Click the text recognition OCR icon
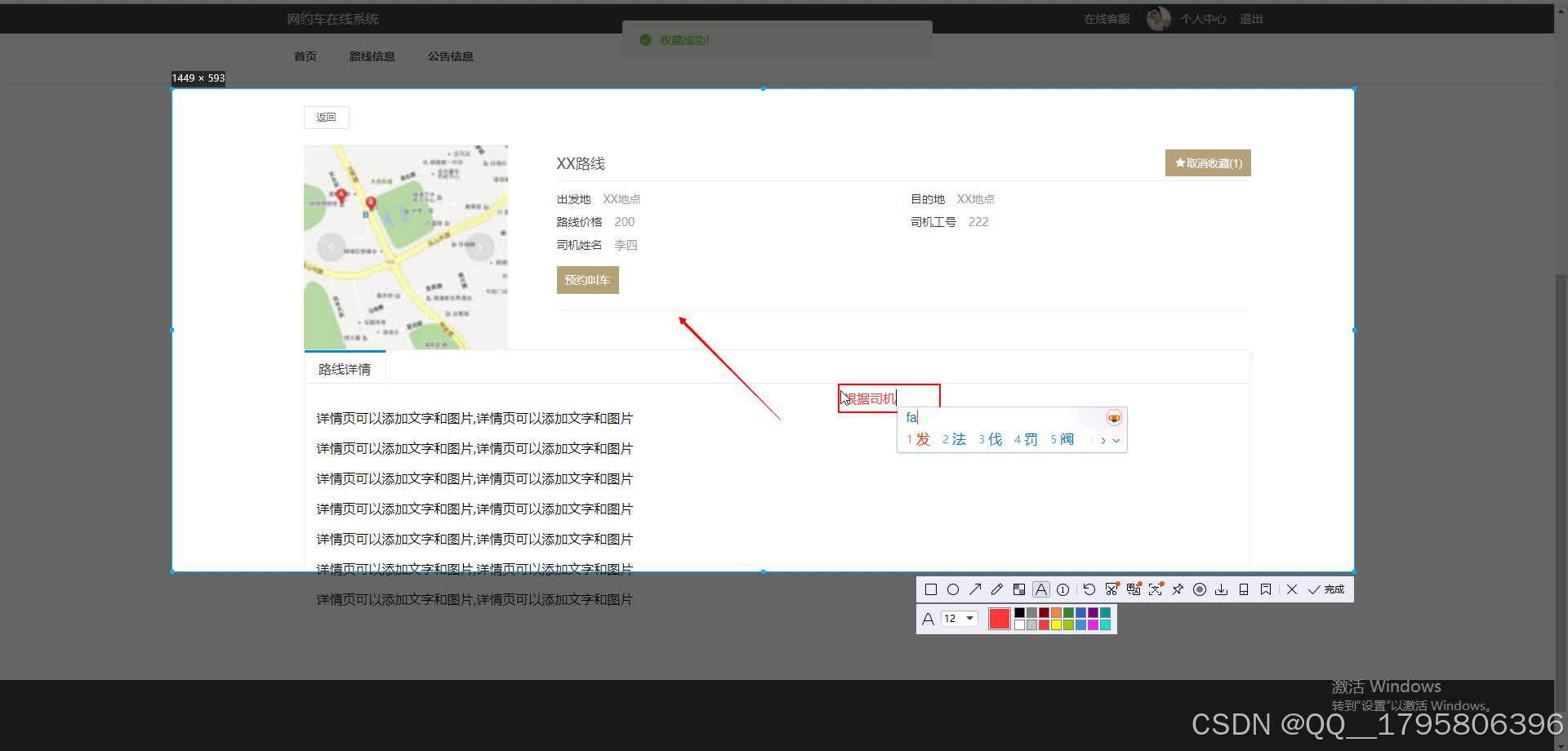This screenshot has height=751, width=1568. 1156,589
